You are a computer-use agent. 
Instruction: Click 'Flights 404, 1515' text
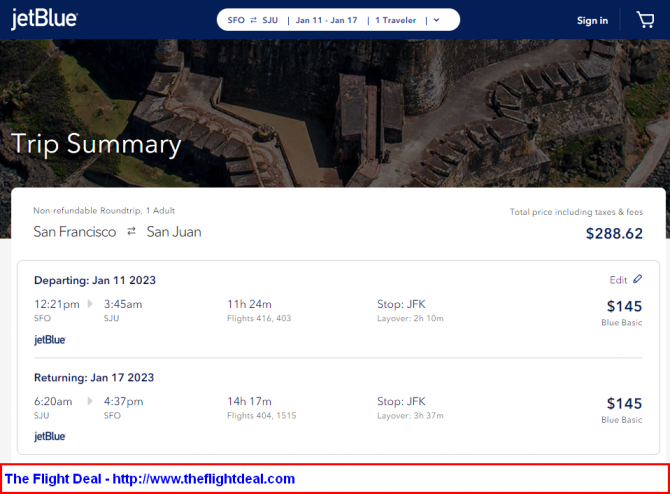pos(262,415)
